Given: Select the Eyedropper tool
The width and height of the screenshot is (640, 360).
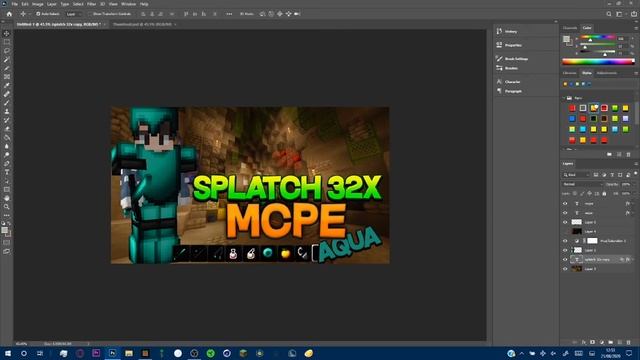Looking at the screenshot, I should point(7,85).
